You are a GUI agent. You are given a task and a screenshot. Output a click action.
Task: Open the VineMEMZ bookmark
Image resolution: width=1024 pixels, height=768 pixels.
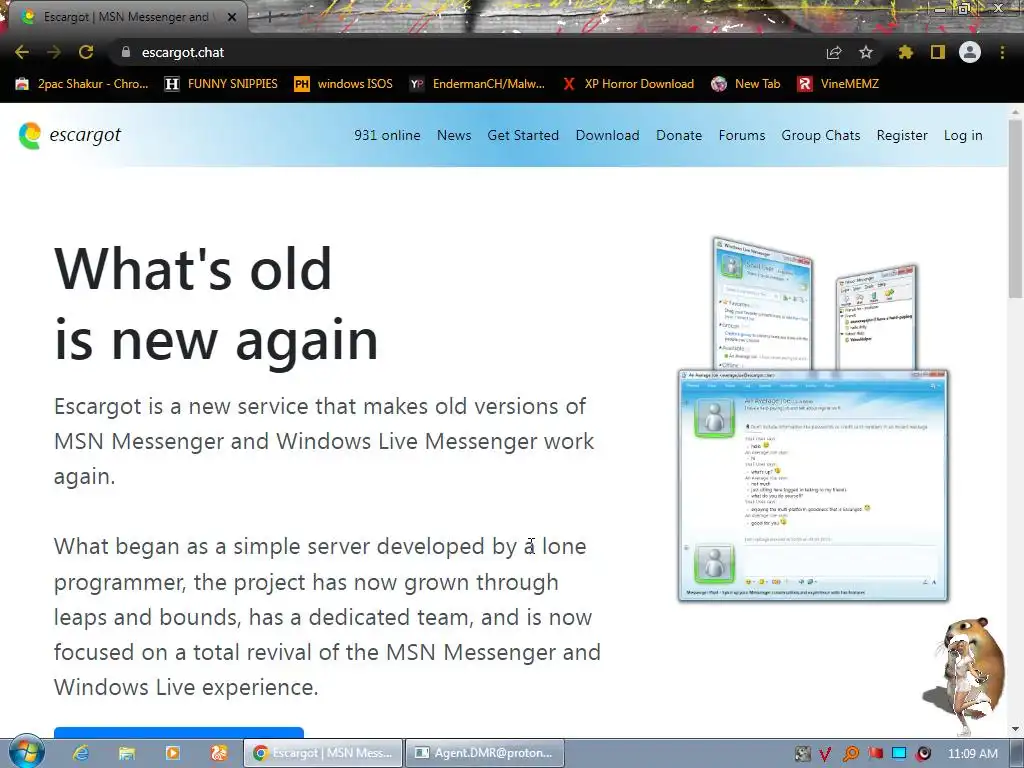tap(838, 84)
